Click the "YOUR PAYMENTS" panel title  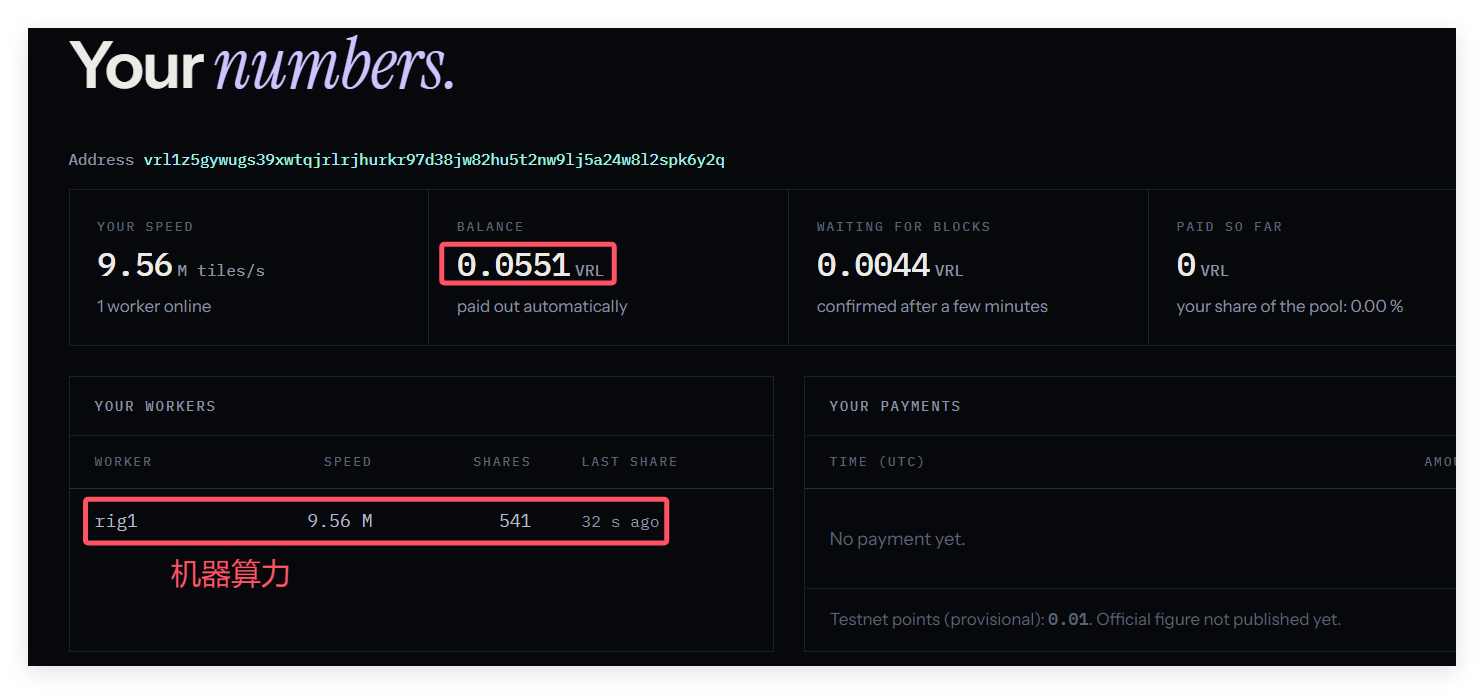click(x=895, y=406)
